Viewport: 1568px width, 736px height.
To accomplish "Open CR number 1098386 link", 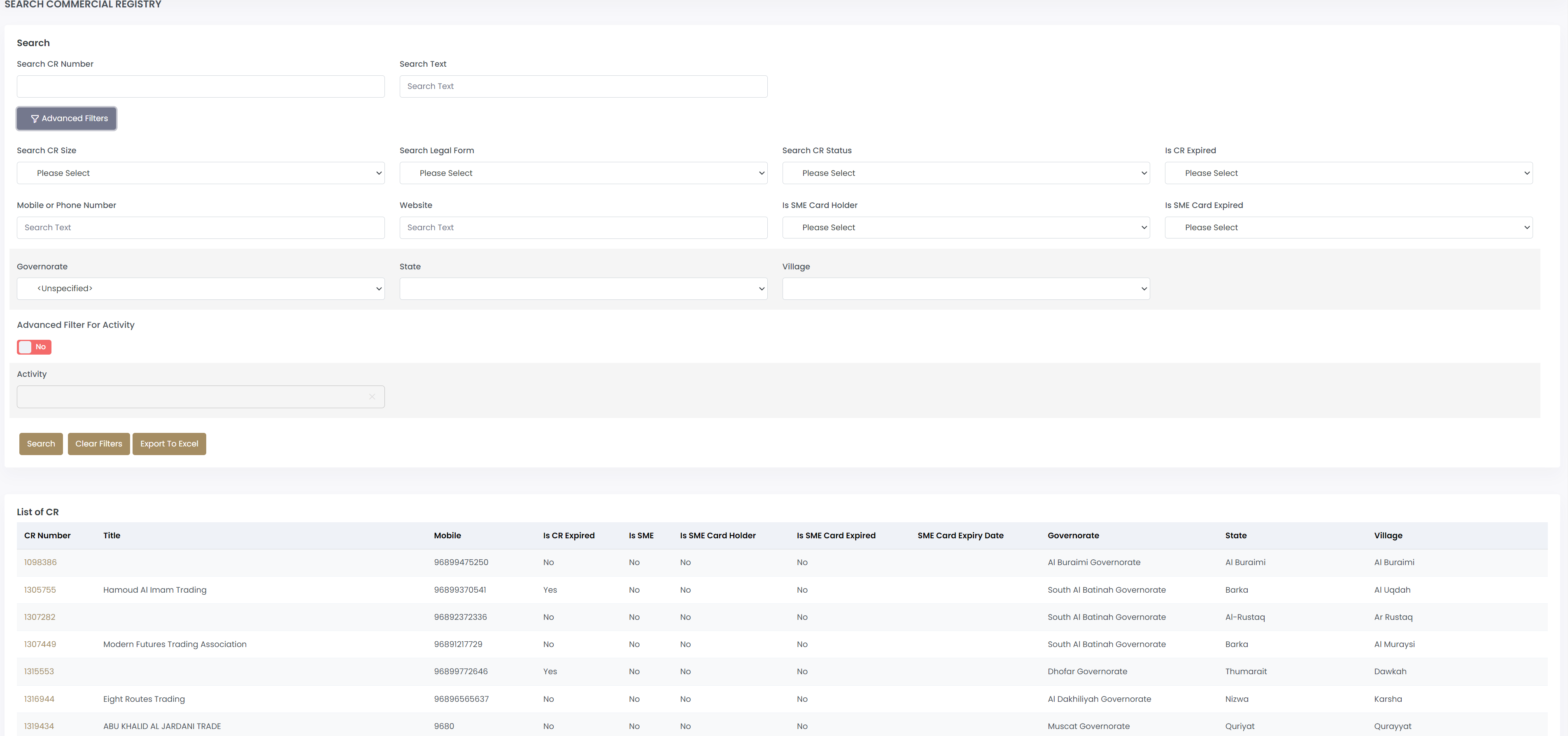I will click(40, 563).
